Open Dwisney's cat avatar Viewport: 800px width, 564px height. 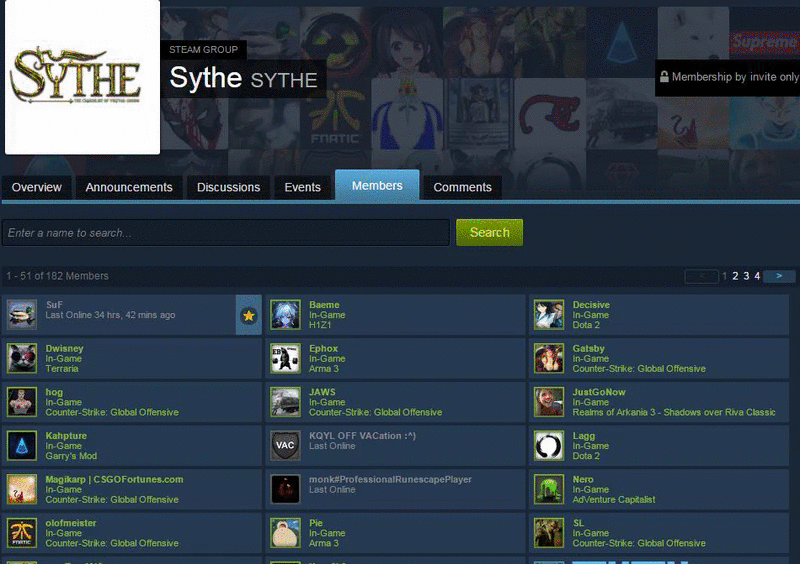[x=21, y=358]
